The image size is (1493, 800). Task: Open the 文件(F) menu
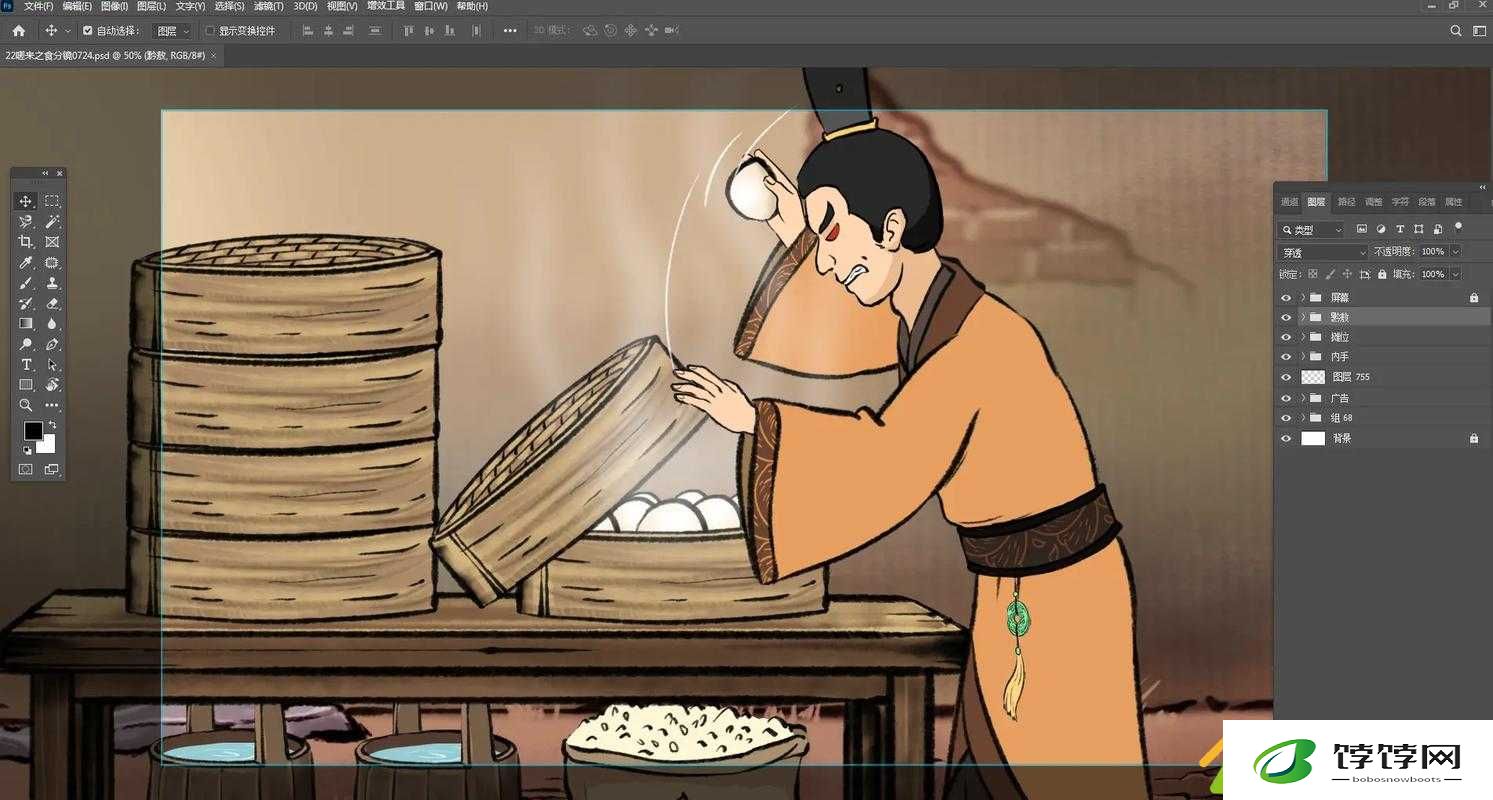[x=39, y=6]
